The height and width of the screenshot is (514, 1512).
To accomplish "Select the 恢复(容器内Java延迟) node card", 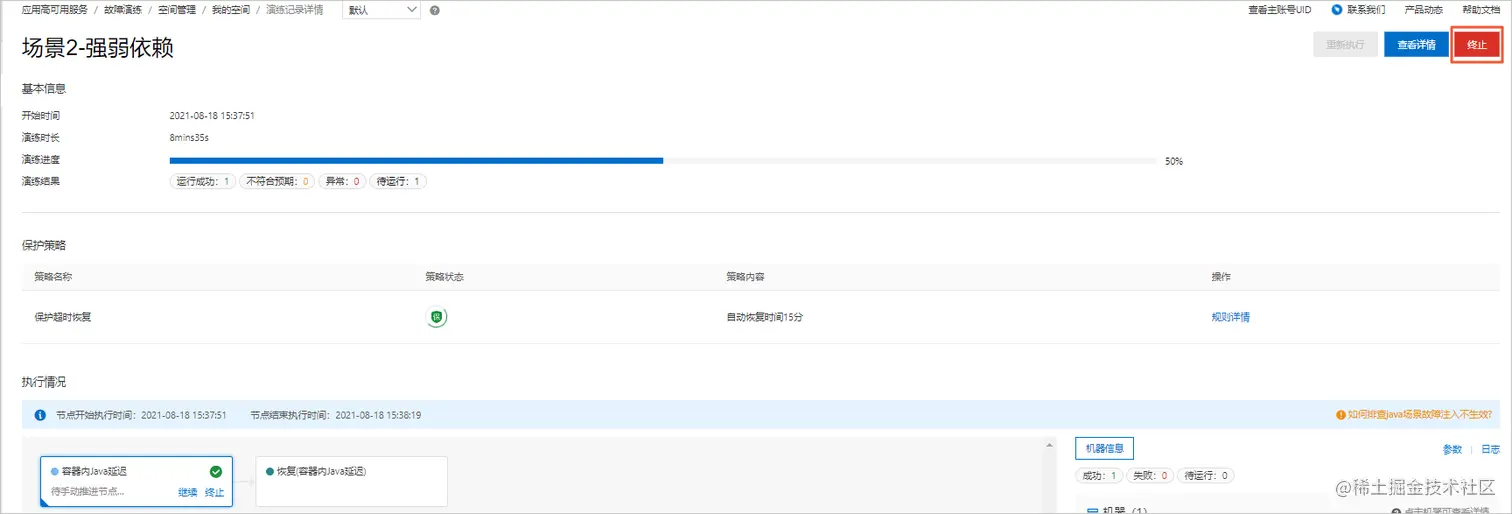I will [352, 482].
